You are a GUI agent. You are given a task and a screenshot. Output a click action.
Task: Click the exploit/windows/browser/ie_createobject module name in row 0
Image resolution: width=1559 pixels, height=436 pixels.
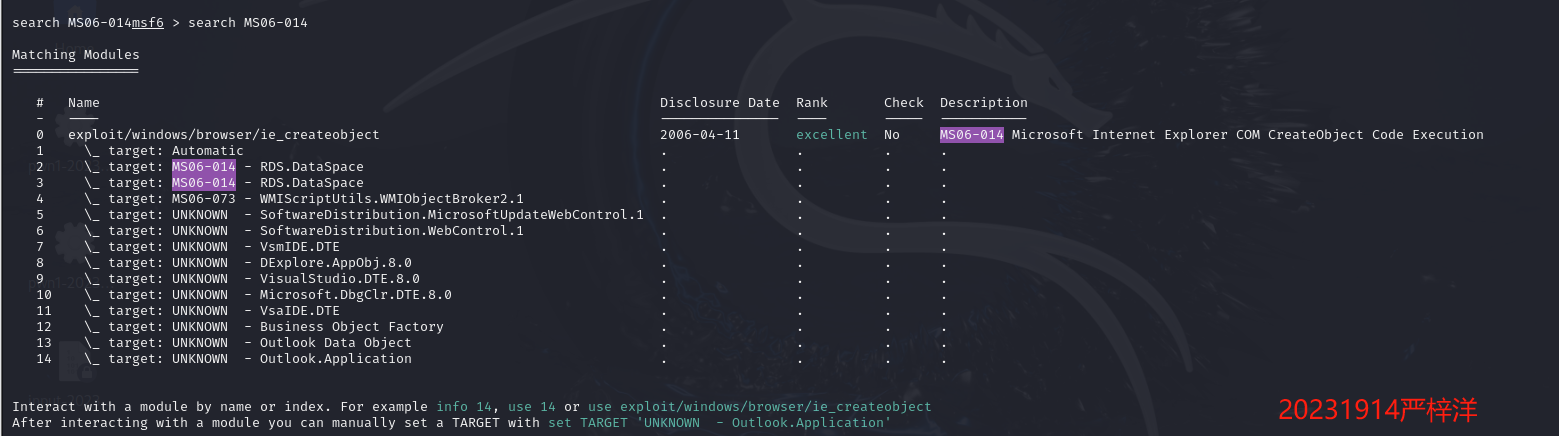pos(223,135)
